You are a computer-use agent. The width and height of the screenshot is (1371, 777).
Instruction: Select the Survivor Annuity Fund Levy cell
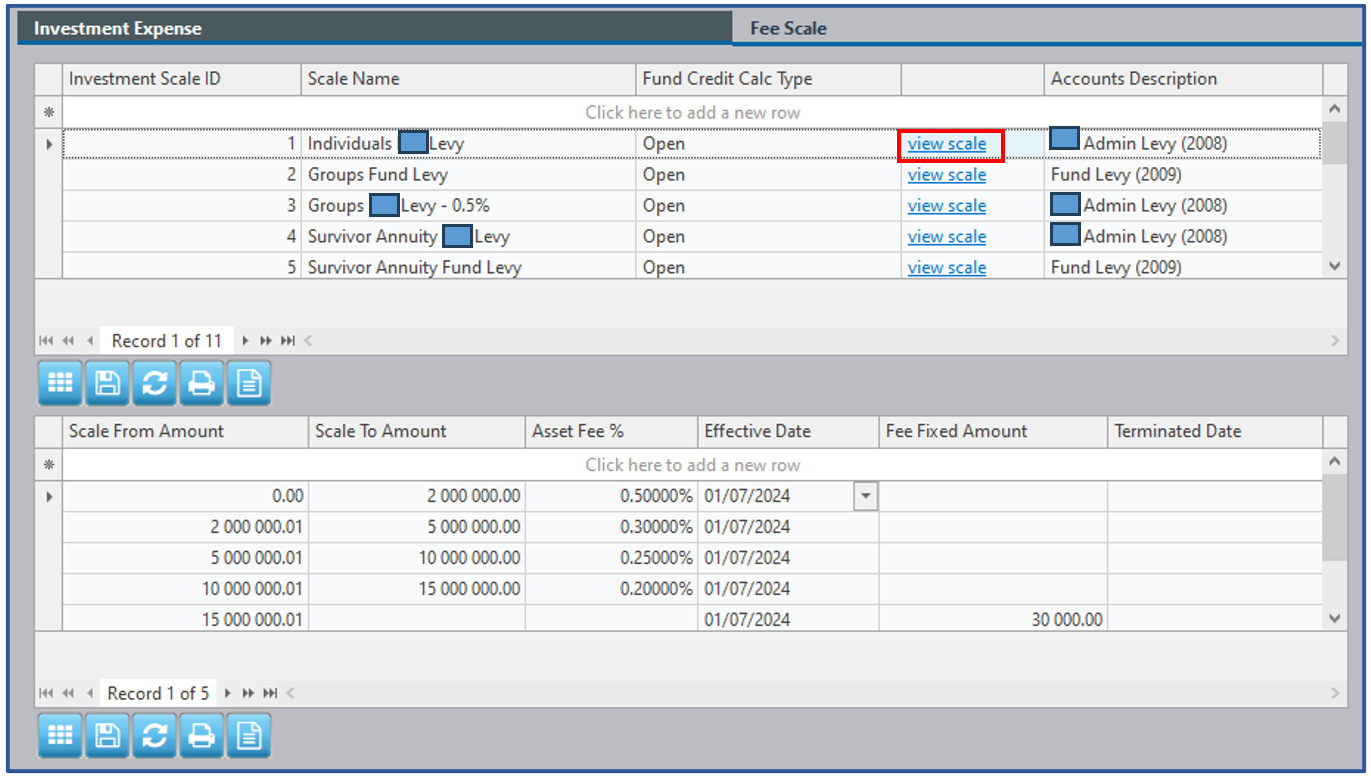tap(468, 268)
